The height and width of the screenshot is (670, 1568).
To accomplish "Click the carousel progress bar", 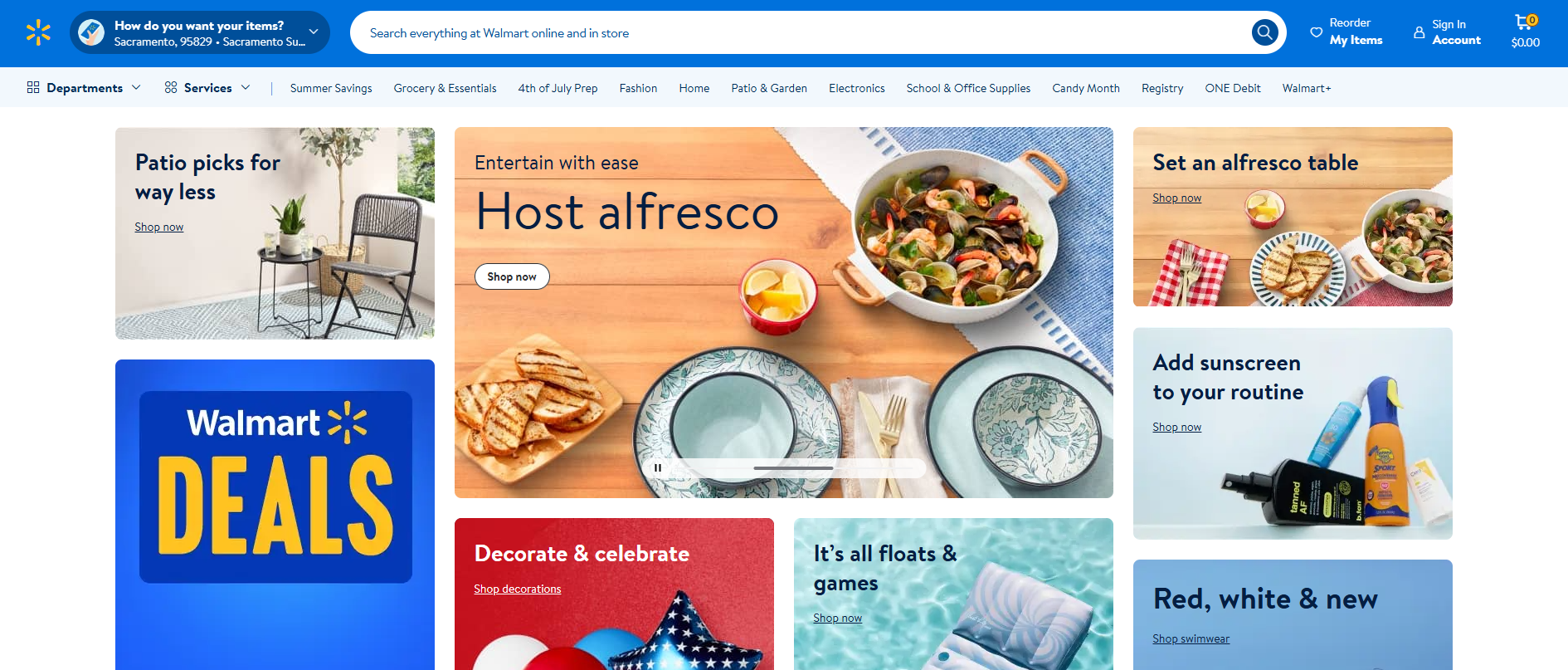I will (794, 468).
